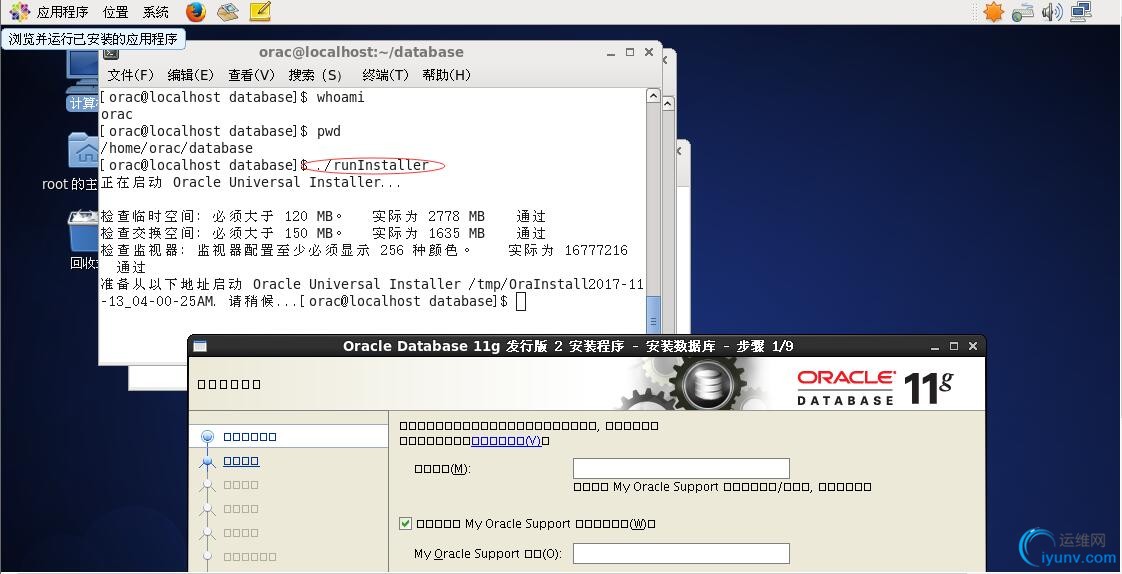This screenshot has width=1122, height=574.
Task: Open terminal 编辑(E) menu
Action: 190,75
